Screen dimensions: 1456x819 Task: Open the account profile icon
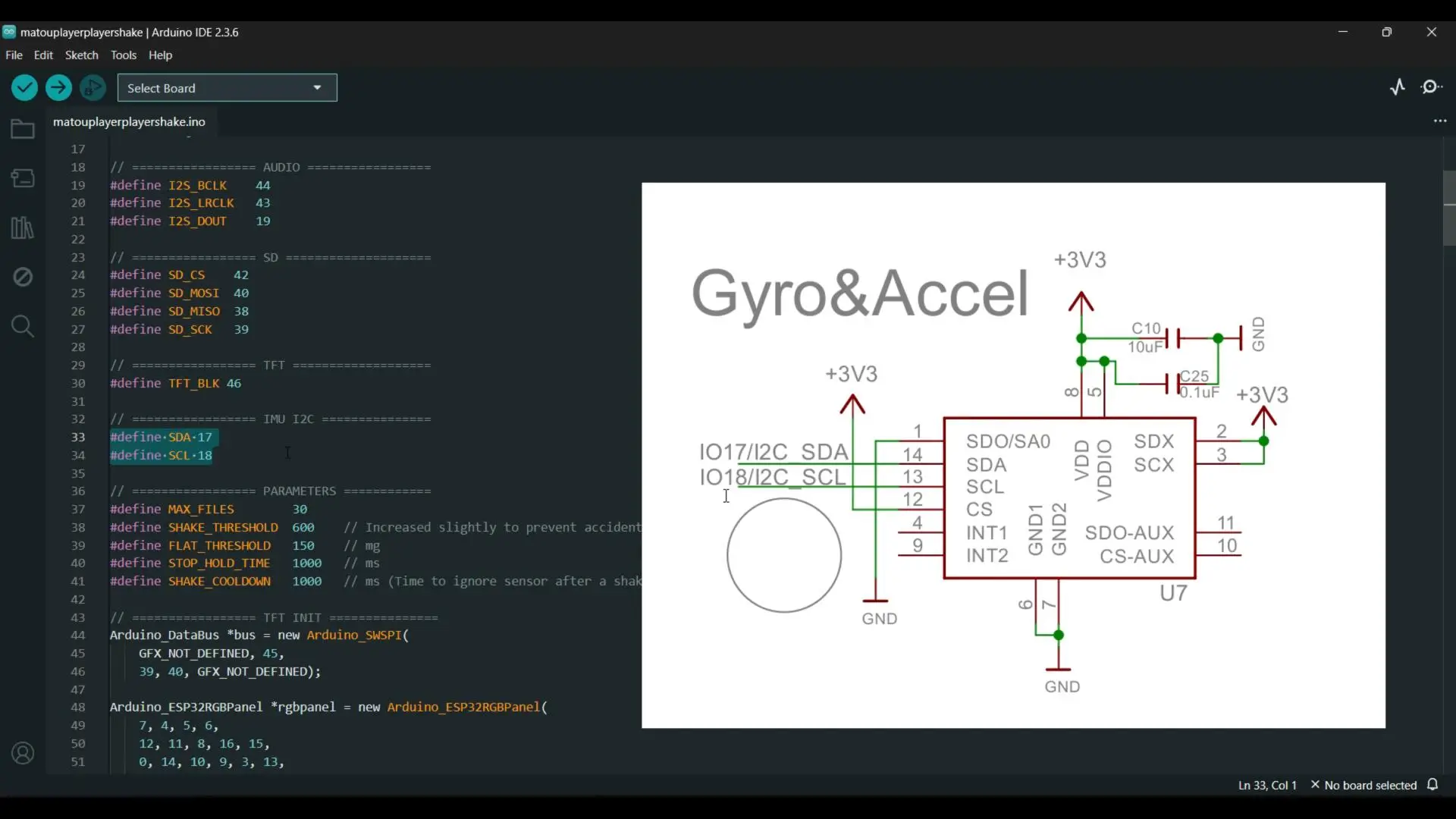(23, 753)
